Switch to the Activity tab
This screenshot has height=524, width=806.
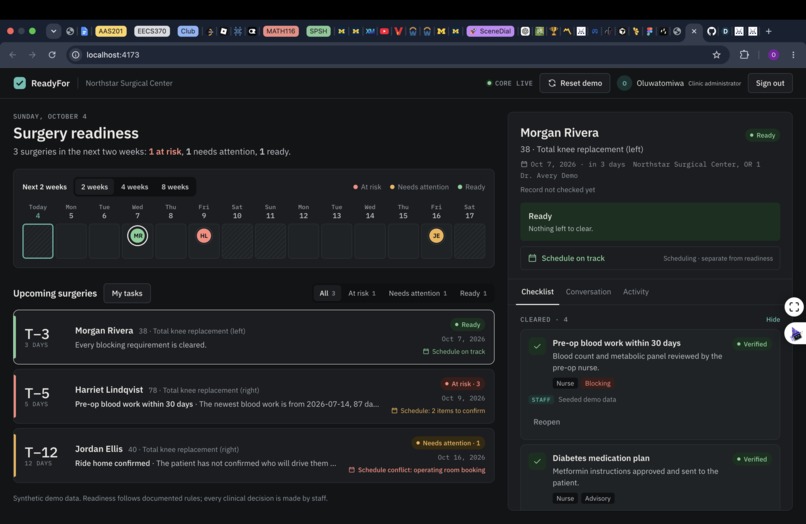[x=636, y=292]
